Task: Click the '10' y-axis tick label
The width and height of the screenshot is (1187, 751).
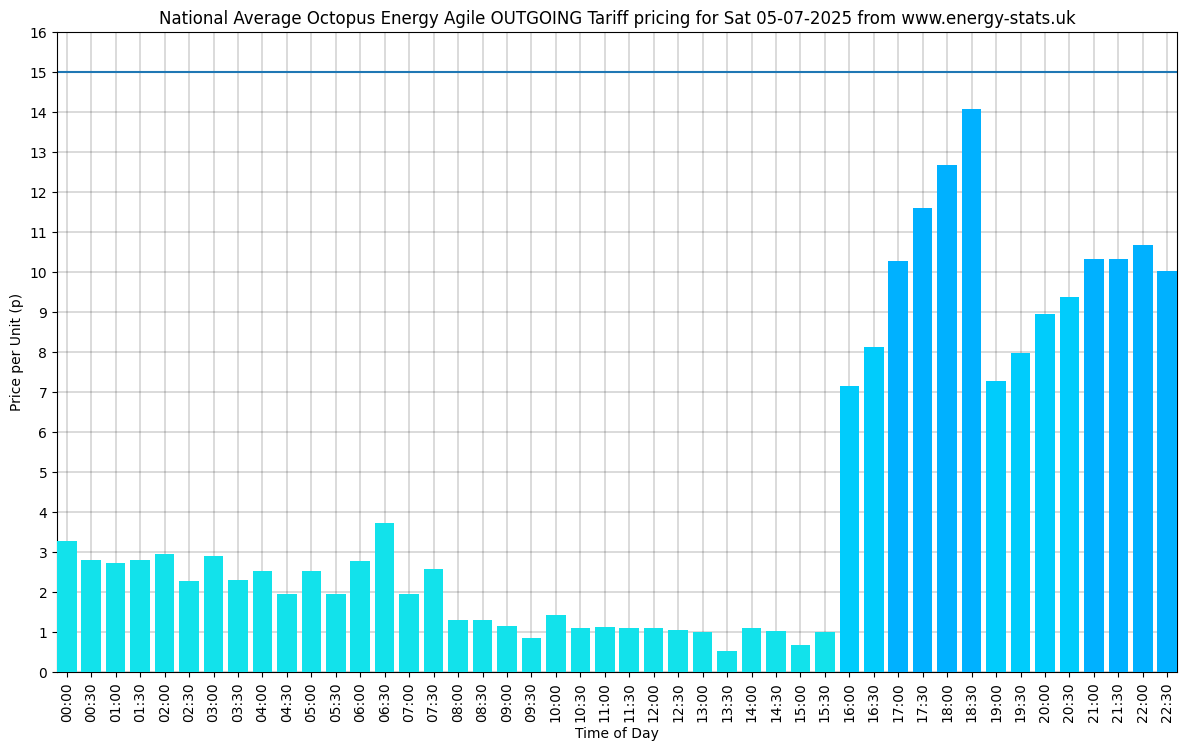Action: [x=39, y=273]
